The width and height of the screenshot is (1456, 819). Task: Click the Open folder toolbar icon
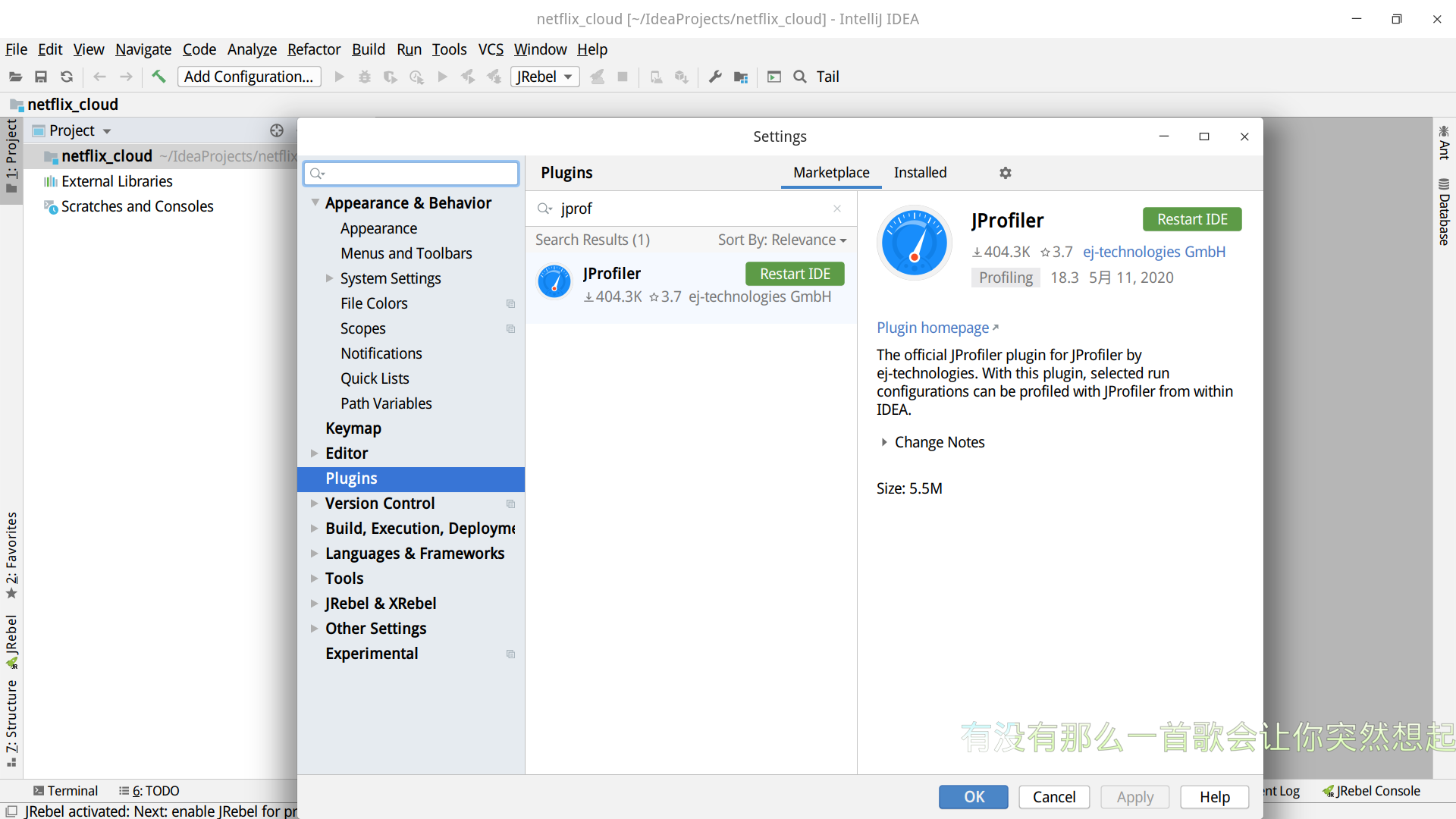(x=15, y=77)
